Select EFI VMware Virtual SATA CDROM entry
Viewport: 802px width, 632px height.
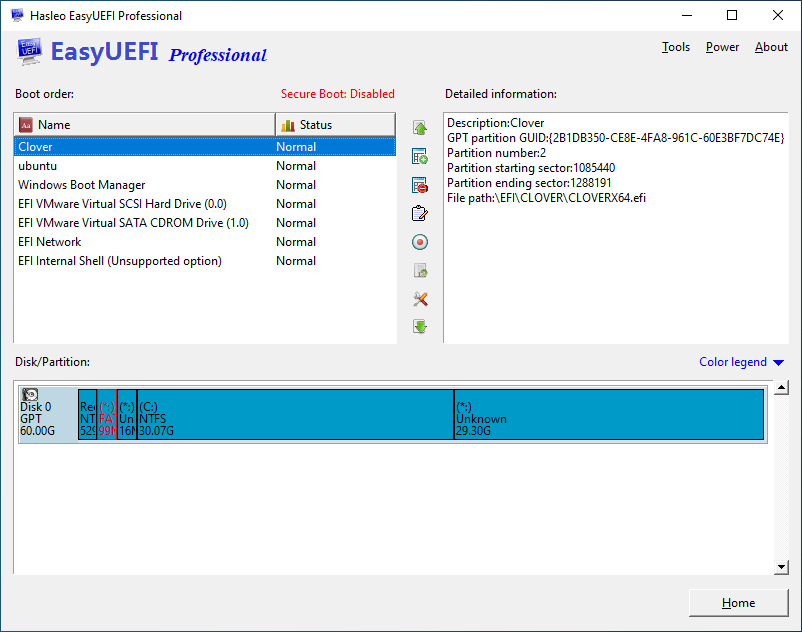click(x=205, y=223)
